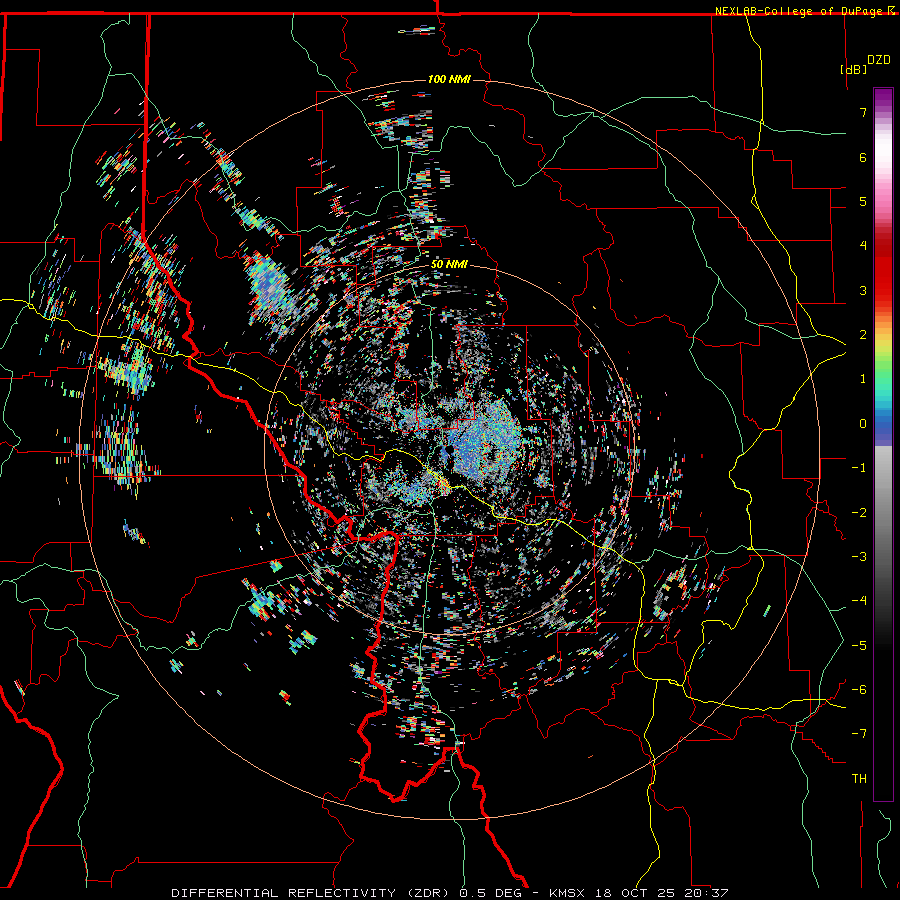Click the -4 value on the color scale
Image resolution: width=900 pixels, height=900 pixels.
coord(859,601)
